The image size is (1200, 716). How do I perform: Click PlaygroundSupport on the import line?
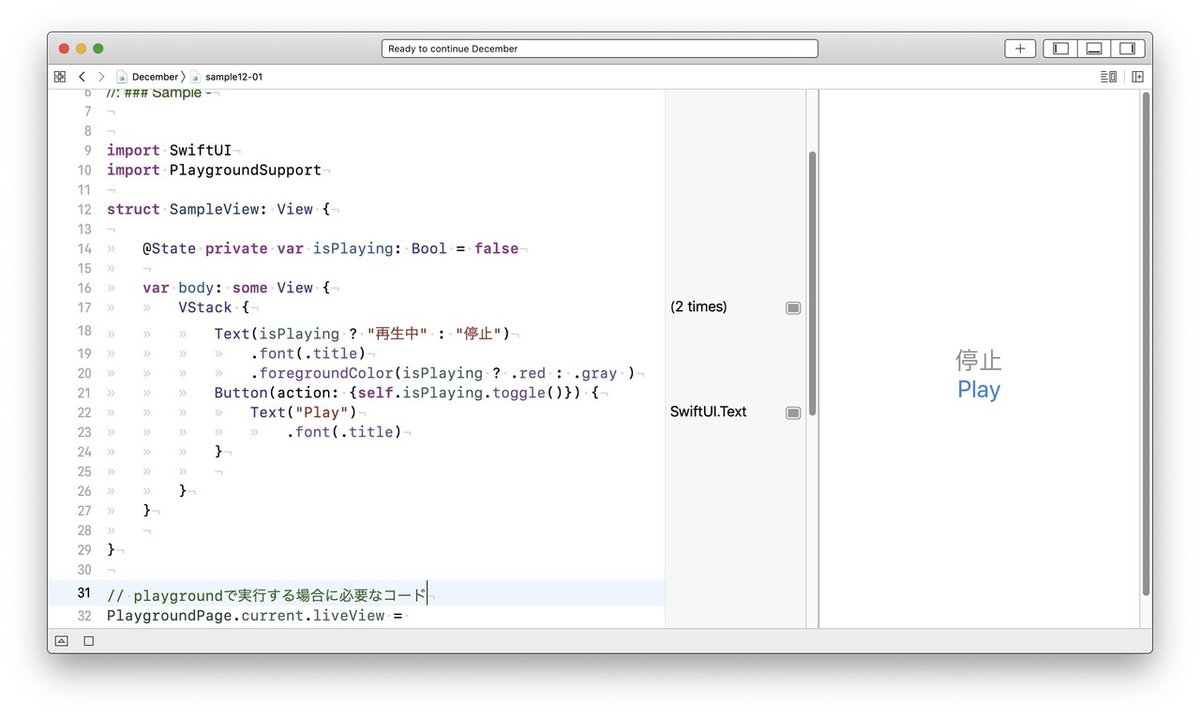click(245, 170)
